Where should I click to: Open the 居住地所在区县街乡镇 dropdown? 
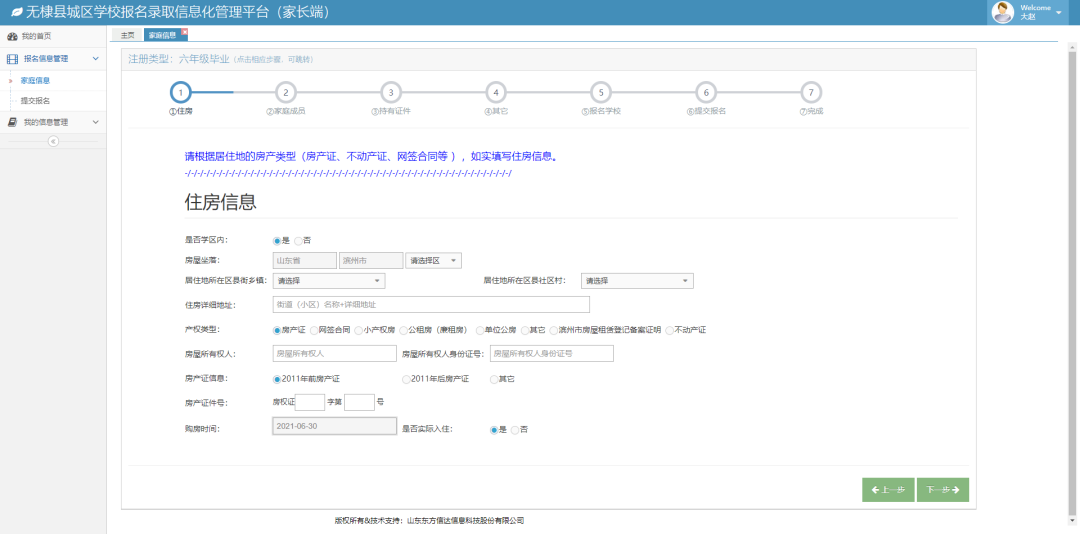(x=328, y=282)
